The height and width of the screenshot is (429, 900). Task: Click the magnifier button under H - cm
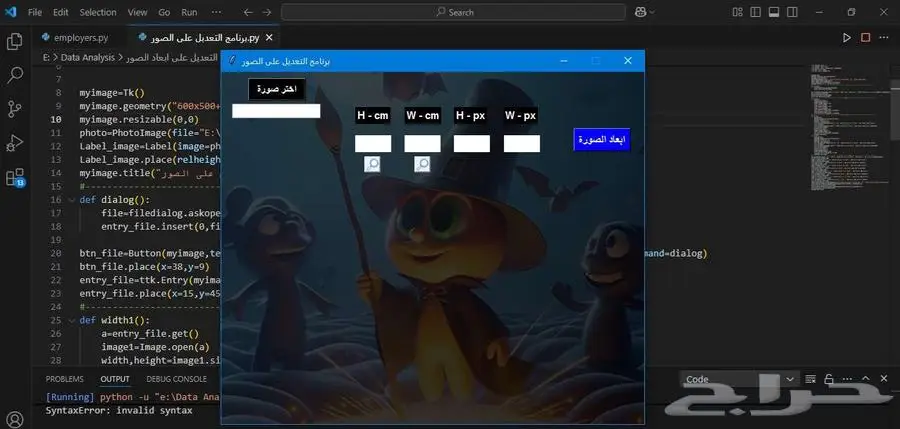(372, 165)
